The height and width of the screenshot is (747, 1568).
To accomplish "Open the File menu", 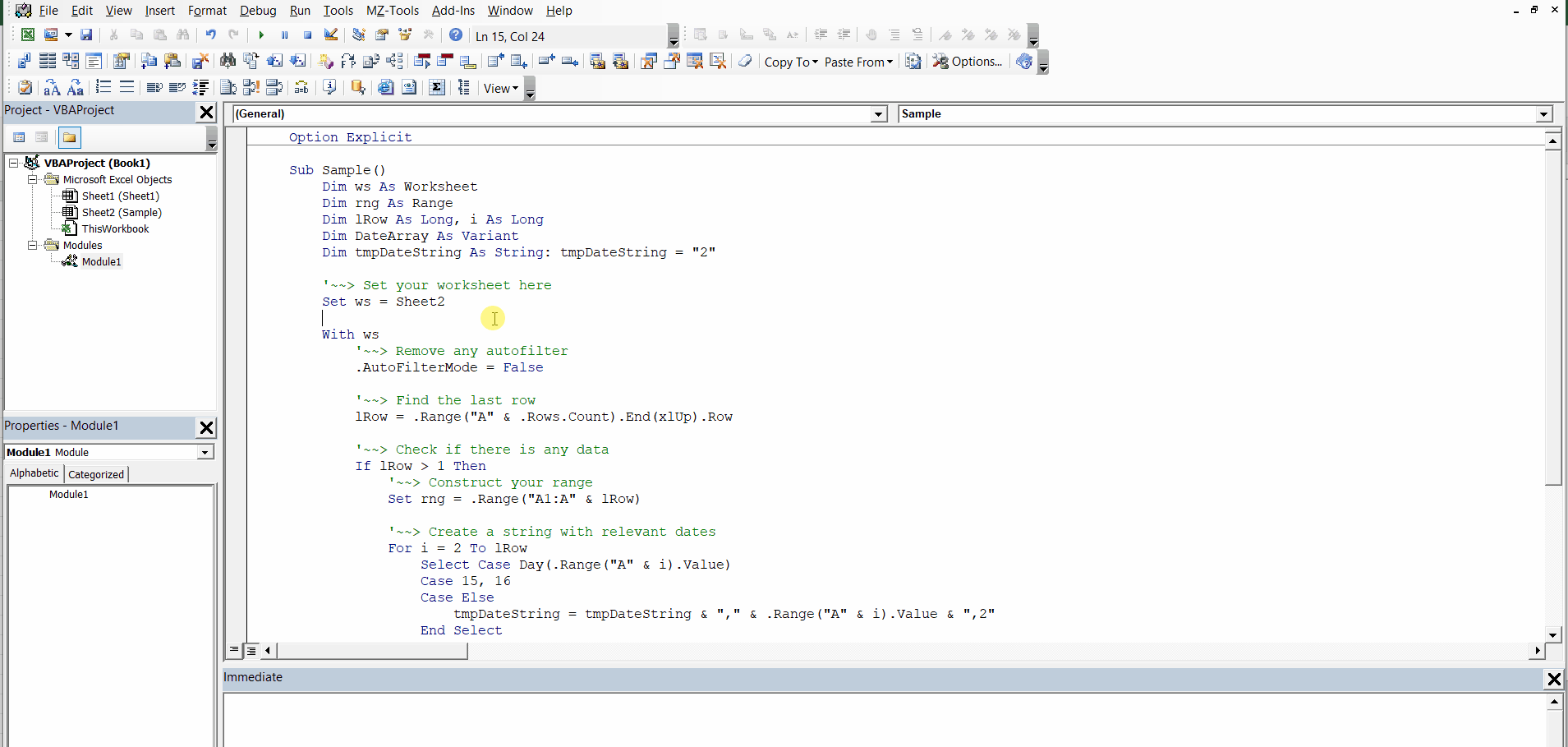I will click(x=48, y=11).
